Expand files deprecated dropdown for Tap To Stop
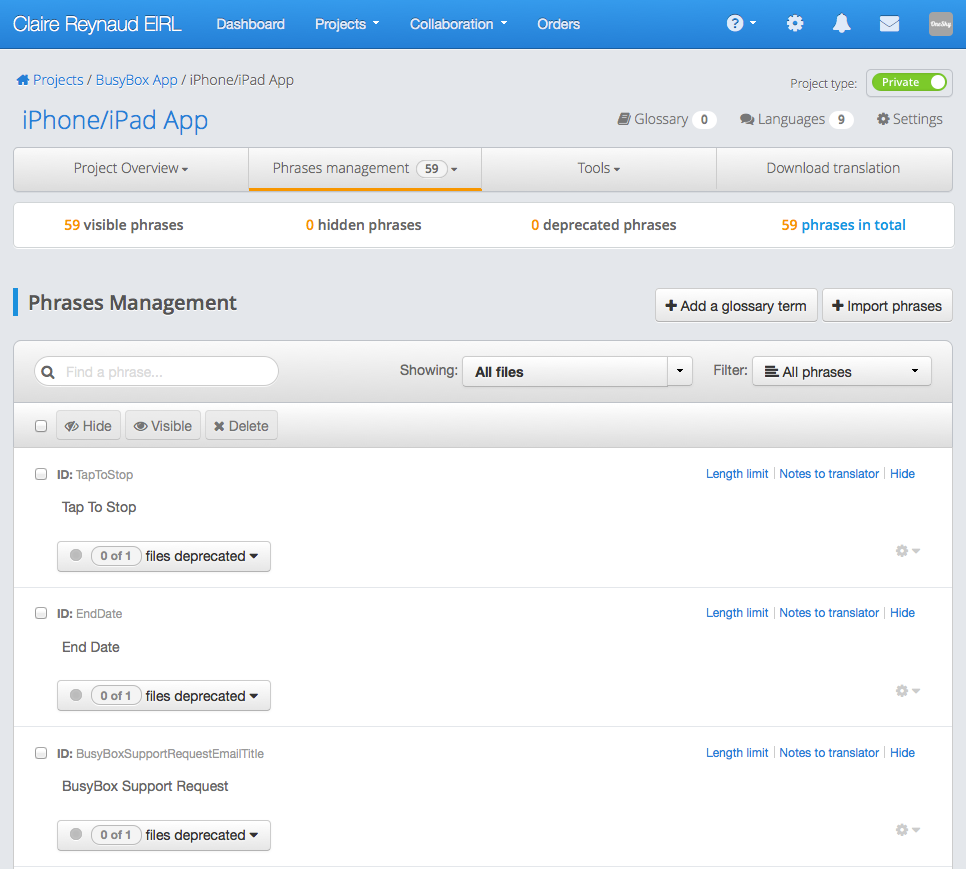The height and width of the screenshot is (869, 966). tap(164, 556)
